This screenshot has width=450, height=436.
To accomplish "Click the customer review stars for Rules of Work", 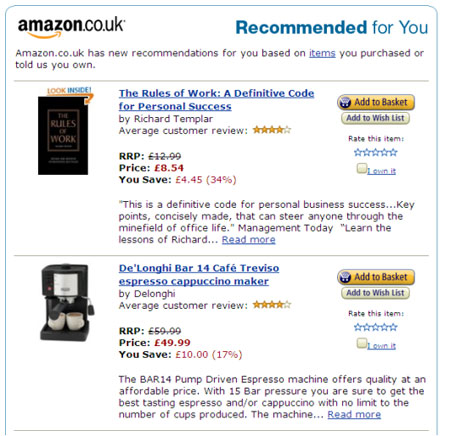I will 272,130.
